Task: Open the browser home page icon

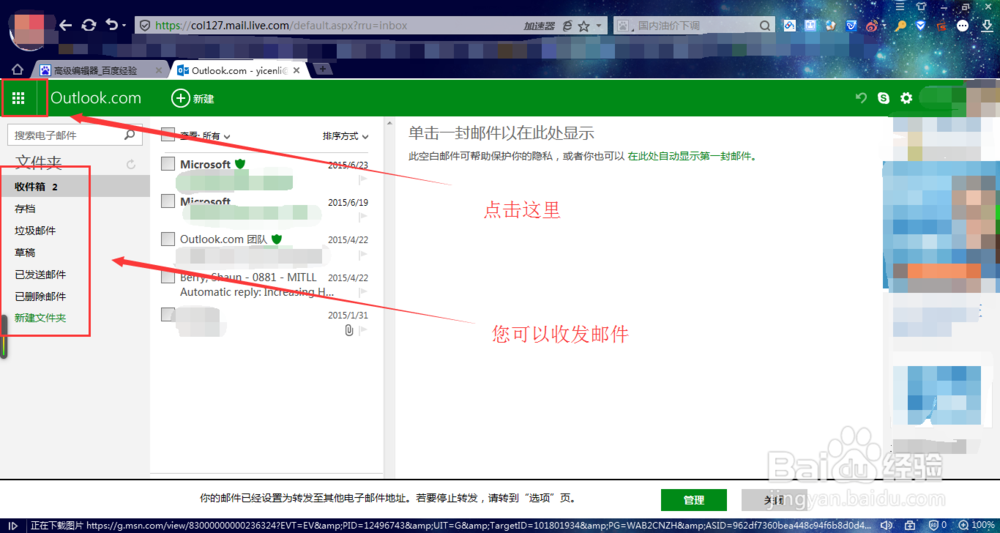Action: 18,69
